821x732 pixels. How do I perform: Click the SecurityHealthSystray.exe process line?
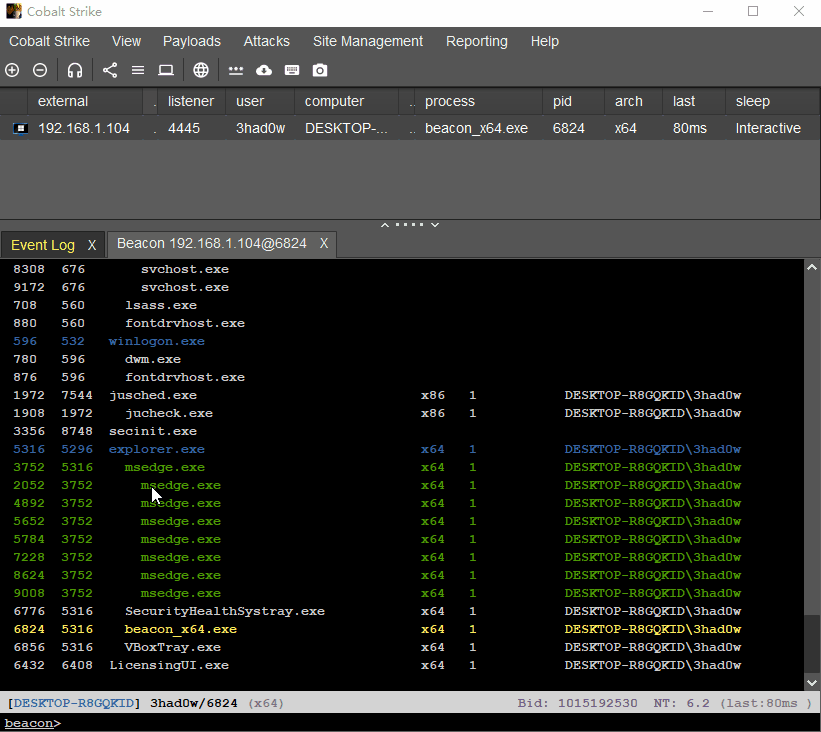[225, 611]
